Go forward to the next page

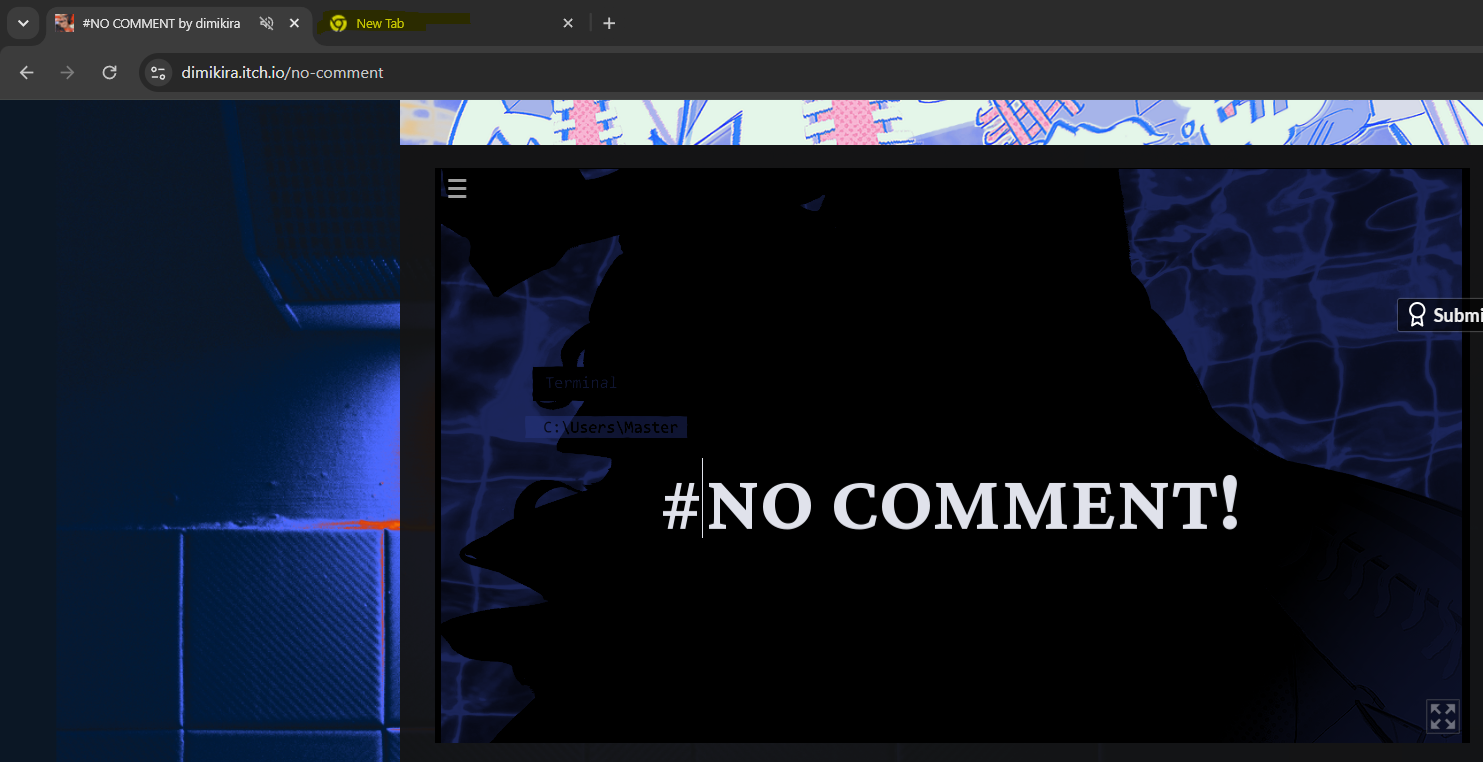(x=67, y=72)
